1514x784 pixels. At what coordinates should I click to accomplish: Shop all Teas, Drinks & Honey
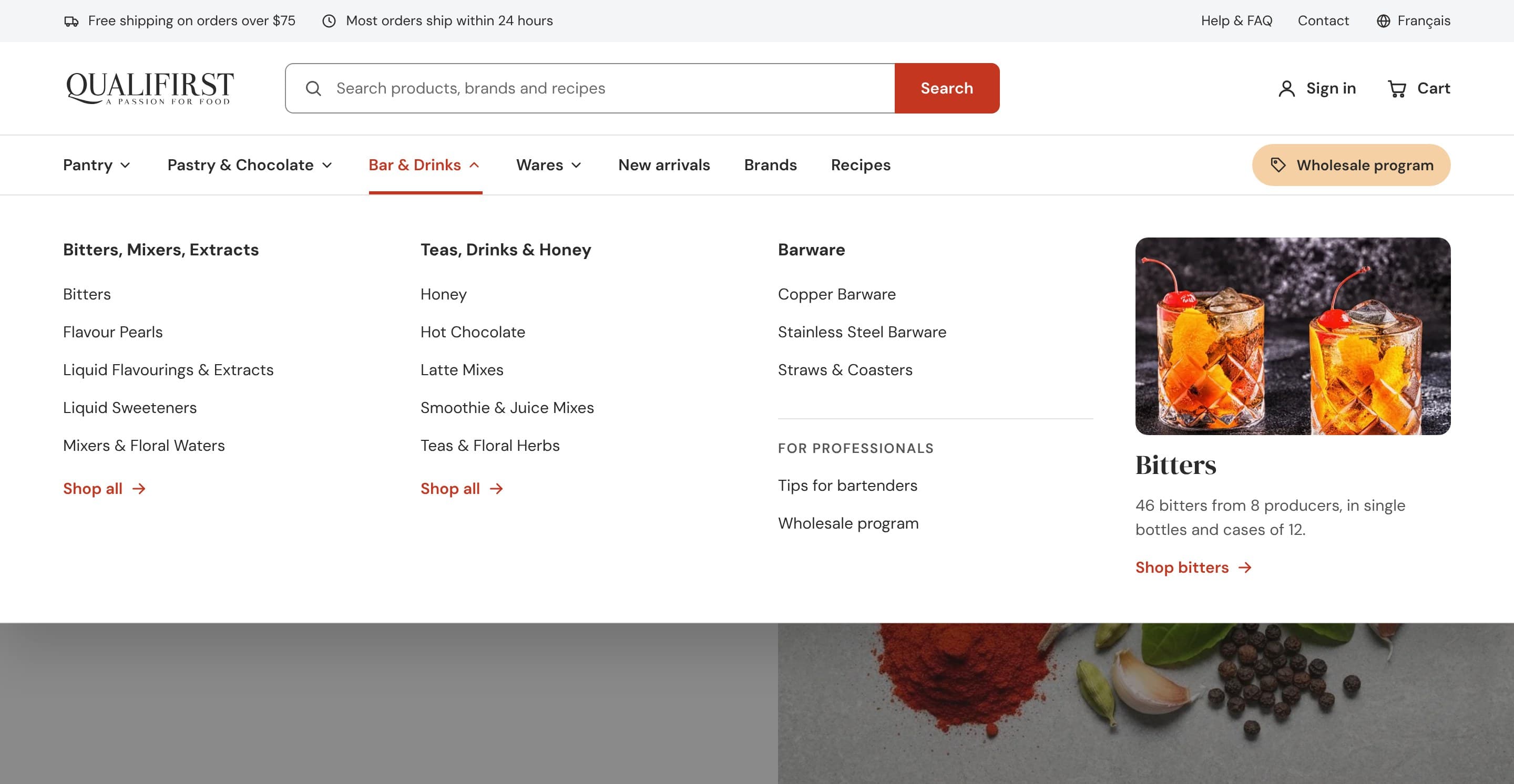pos(462,489)
